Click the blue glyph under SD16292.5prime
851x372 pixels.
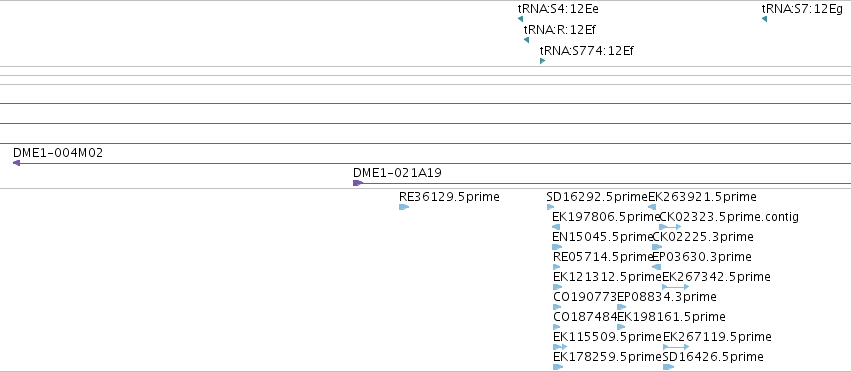click(x=550, y=207)
